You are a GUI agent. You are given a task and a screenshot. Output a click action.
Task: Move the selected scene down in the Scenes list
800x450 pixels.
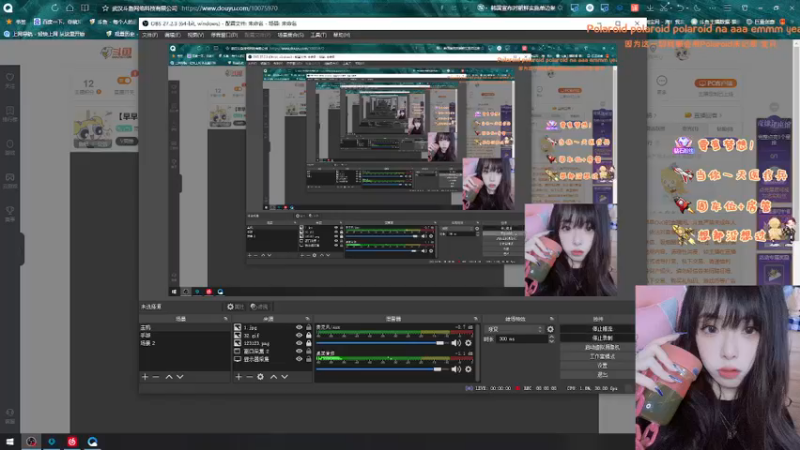point(180,377)
